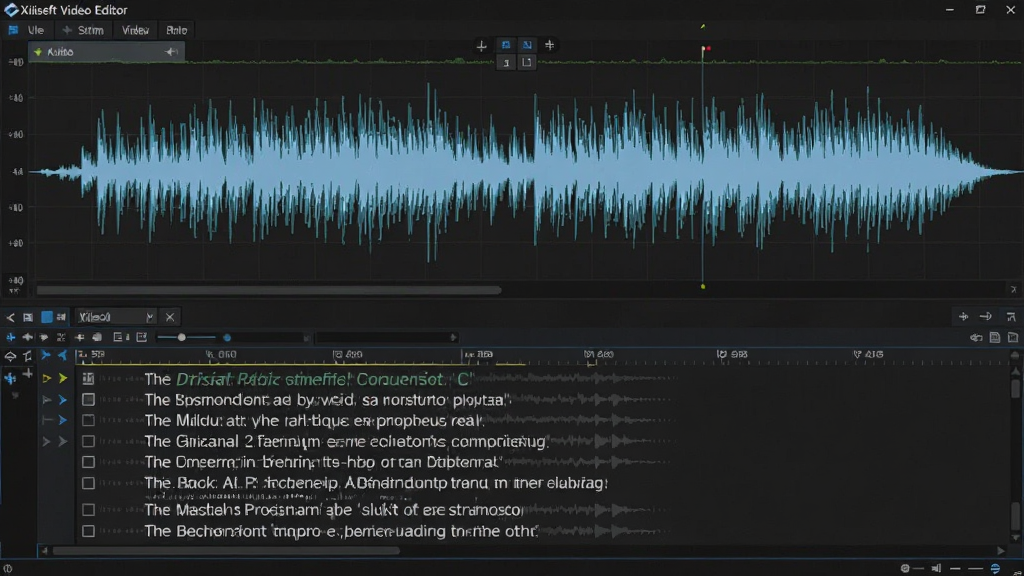The height and width of the screenshot is (576, 1024).
Task: Check the 'The Mastiehs' row checkbox
Action: click(88, 510)
